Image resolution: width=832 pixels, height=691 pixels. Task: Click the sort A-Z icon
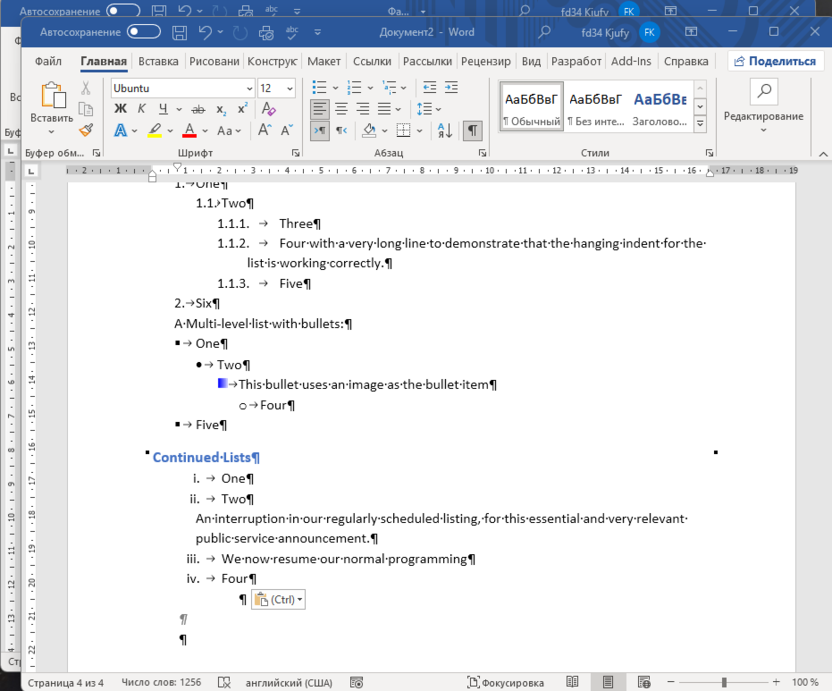point(445,130)
